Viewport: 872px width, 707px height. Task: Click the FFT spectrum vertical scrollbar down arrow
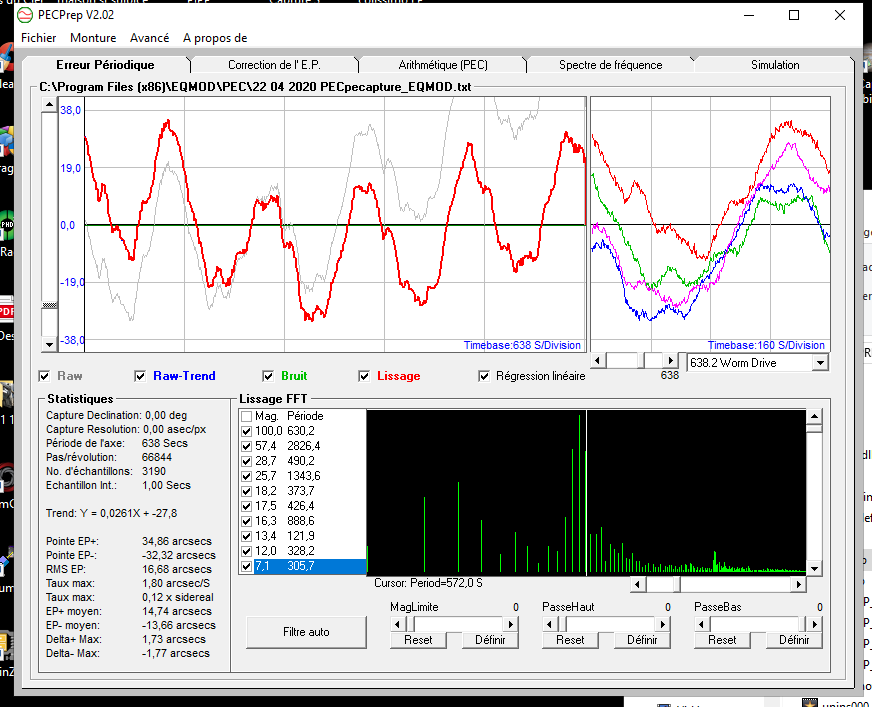(813, 569)
